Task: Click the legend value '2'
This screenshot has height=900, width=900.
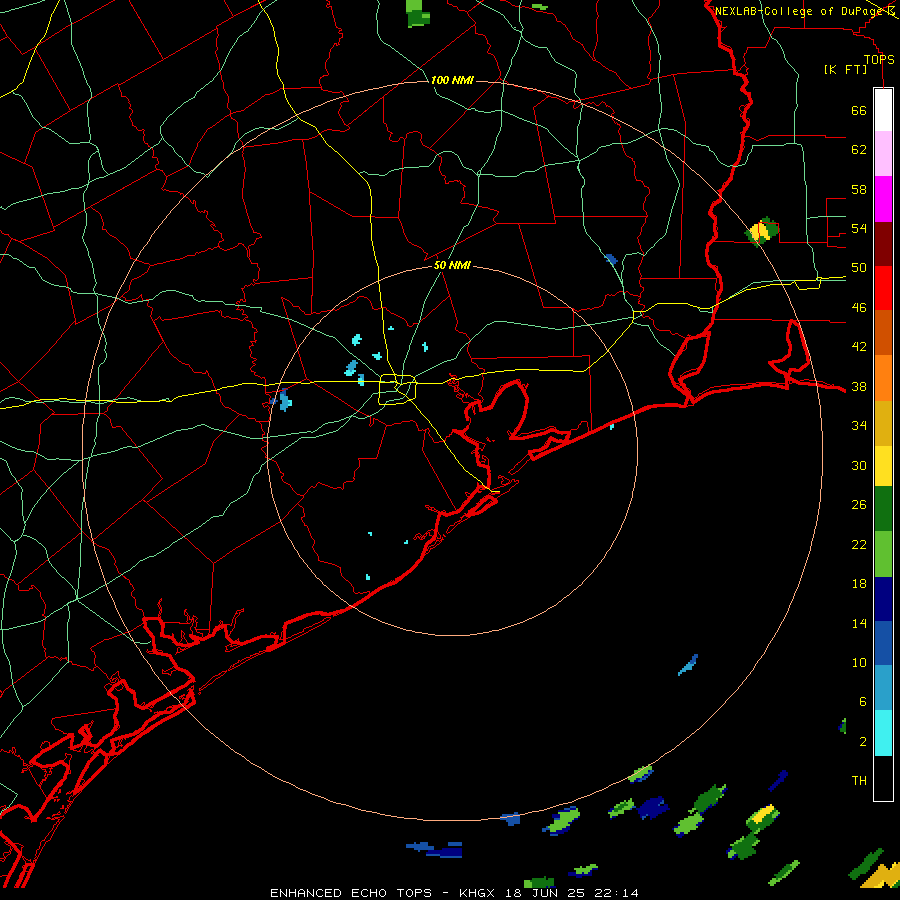Action: click(x=862, y=741)
